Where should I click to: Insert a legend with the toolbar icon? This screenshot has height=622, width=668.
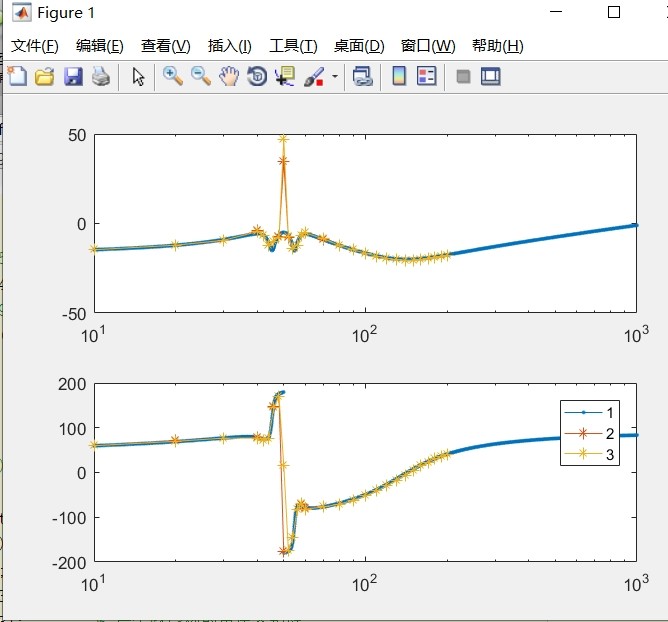(x=427, y=76)
